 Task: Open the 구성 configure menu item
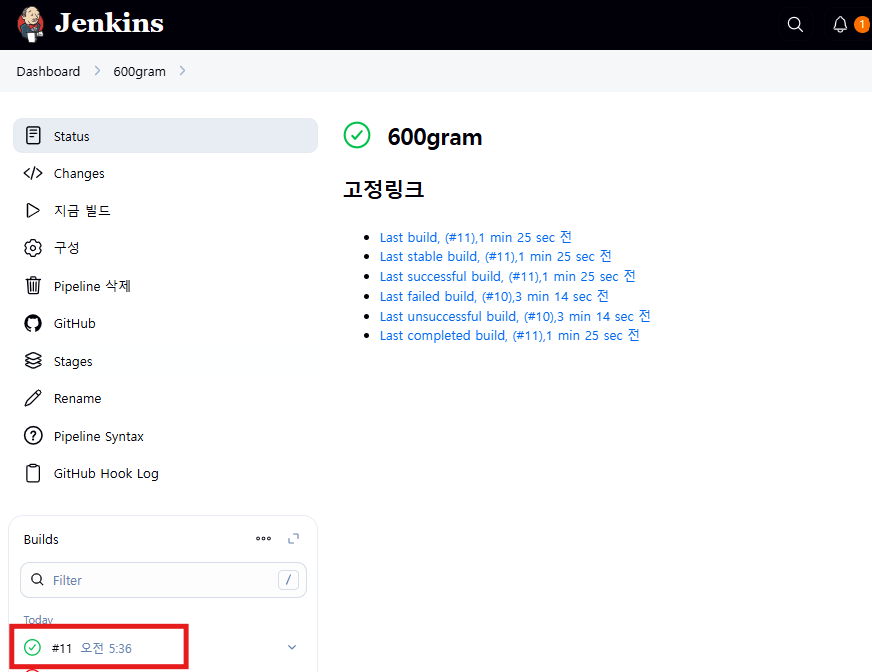point(165,248)
